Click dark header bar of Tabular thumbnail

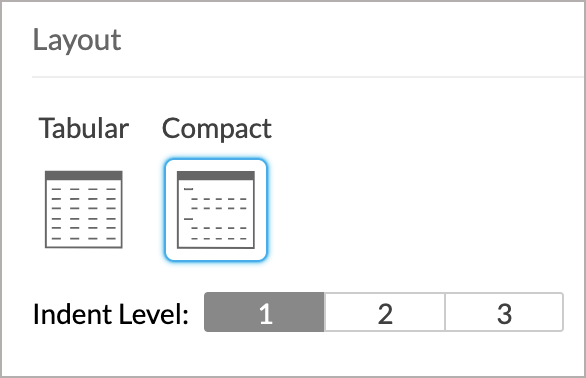click(84, 175)
